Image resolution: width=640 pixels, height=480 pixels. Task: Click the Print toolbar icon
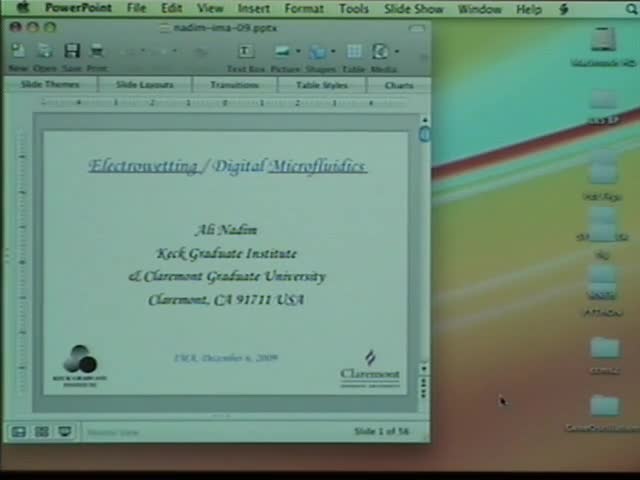click(x=97, y=51)
